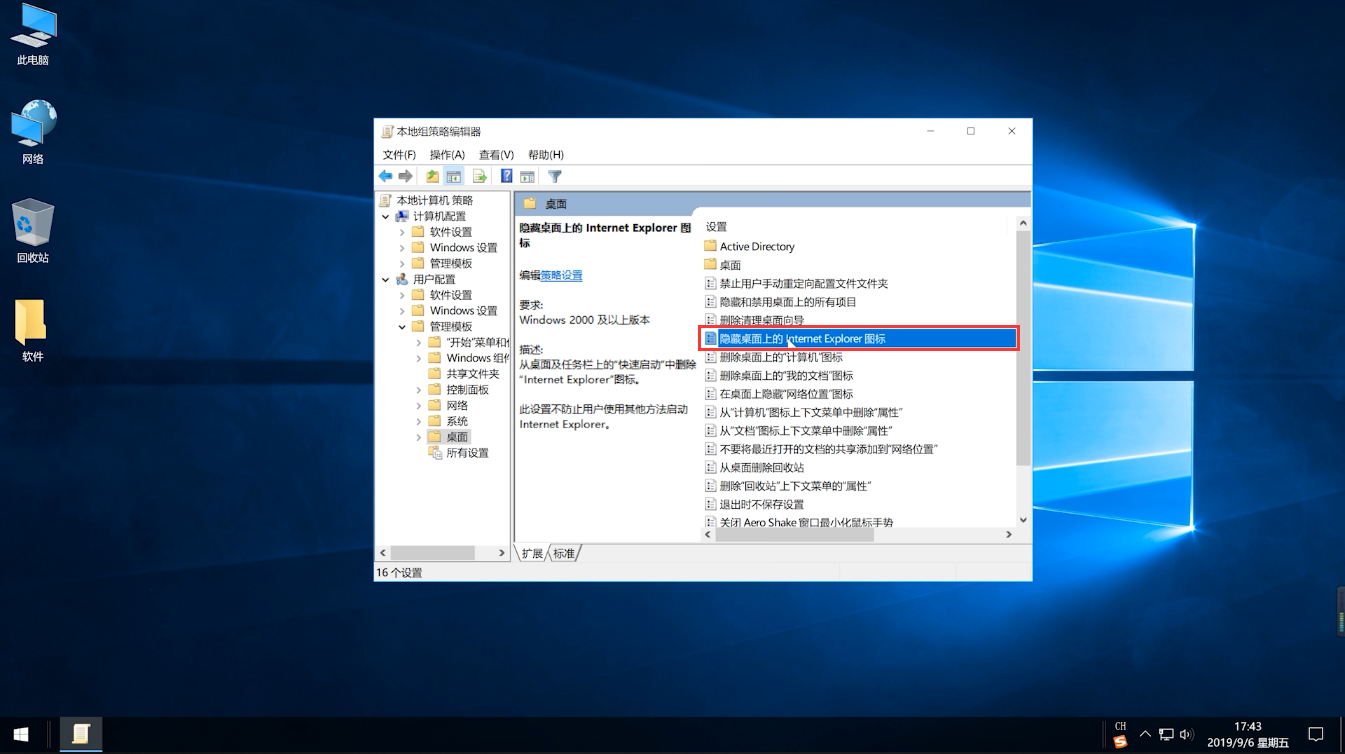Viewport: 1345px width, 754px height.
Task: Open the 桌面 folder in the settings list
Action: pos(722,265)
